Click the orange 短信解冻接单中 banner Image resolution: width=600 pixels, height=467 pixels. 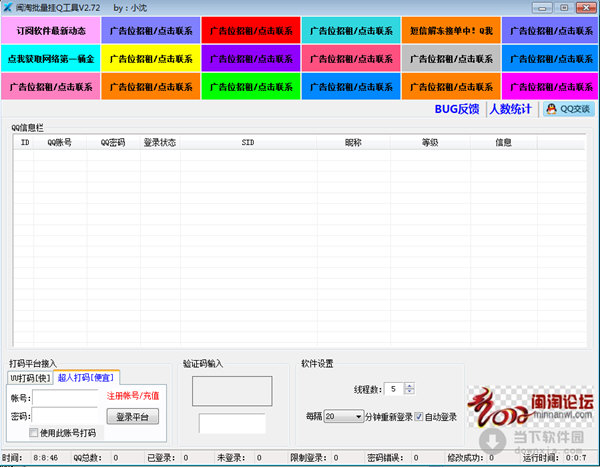pyautogui.click(x=451, y=30)
